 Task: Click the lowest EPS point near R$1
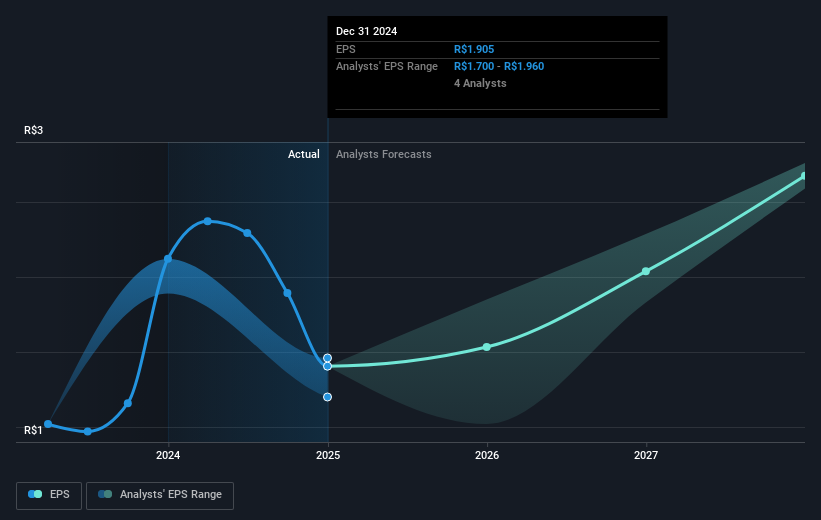(88, 432)
